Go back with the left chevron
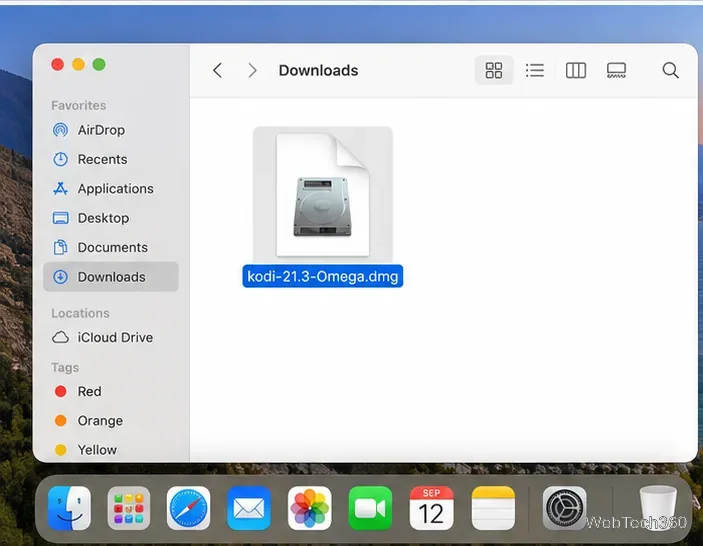Viewport: 703px width, 546px height. [217, 70]
